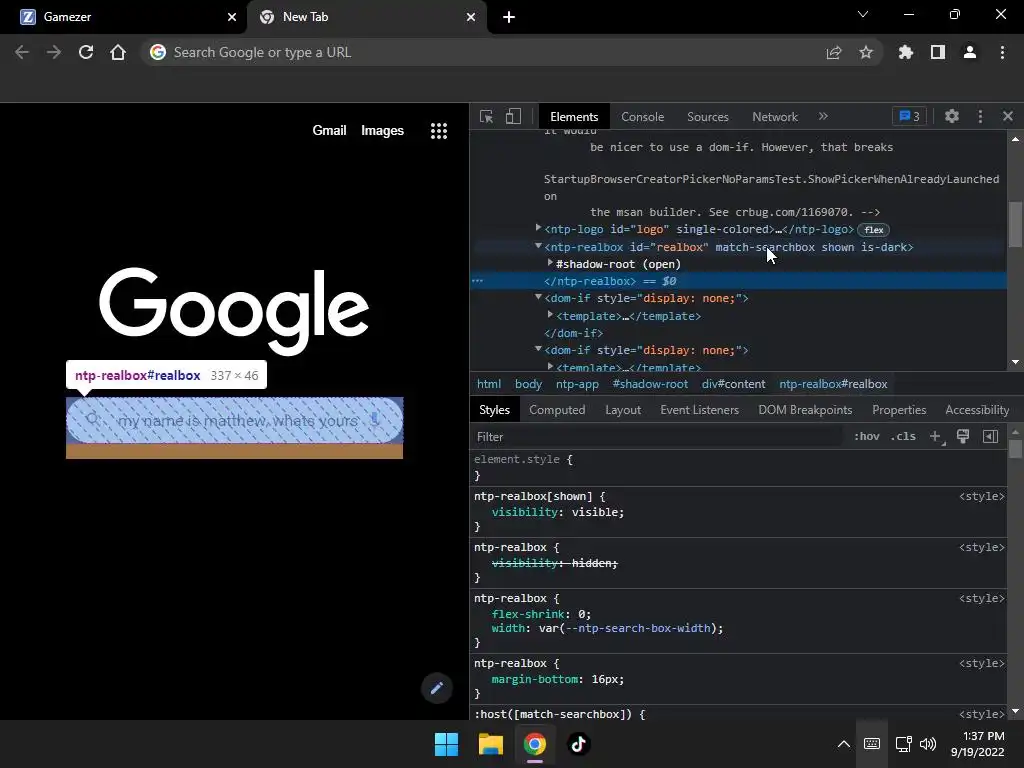Screen dimensions: 1024x768
Task: Collapse the first dom-if element
Action: click(538, 297)
